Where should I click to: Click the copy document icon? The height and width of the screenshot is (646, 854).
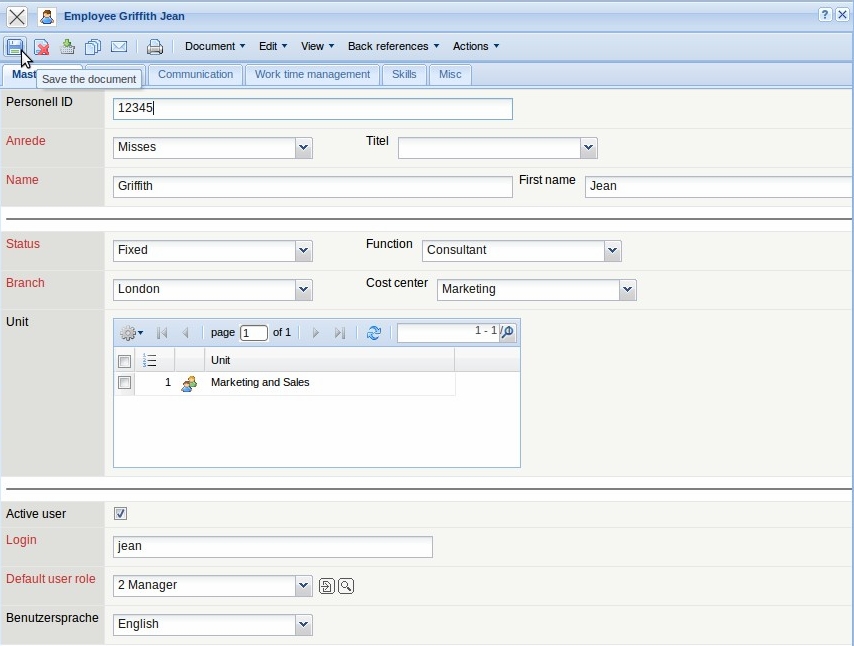click(x=93, y=47)
